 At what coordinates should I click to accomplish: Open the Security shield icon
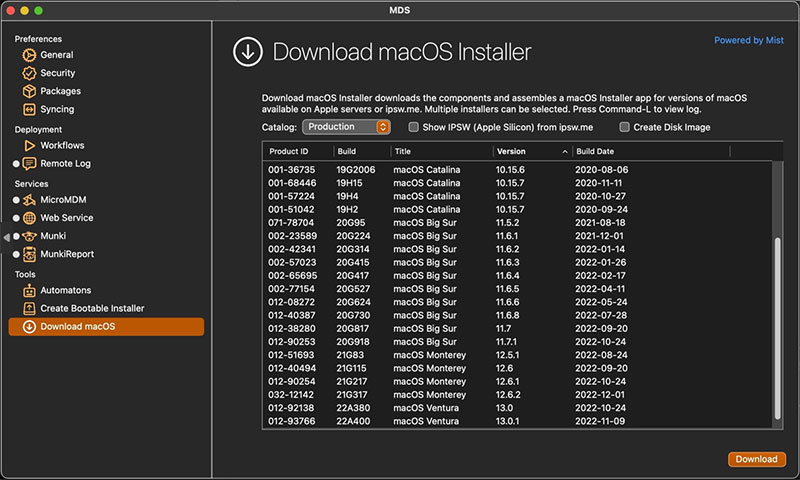pyautogui.click(x=29, y=73)
